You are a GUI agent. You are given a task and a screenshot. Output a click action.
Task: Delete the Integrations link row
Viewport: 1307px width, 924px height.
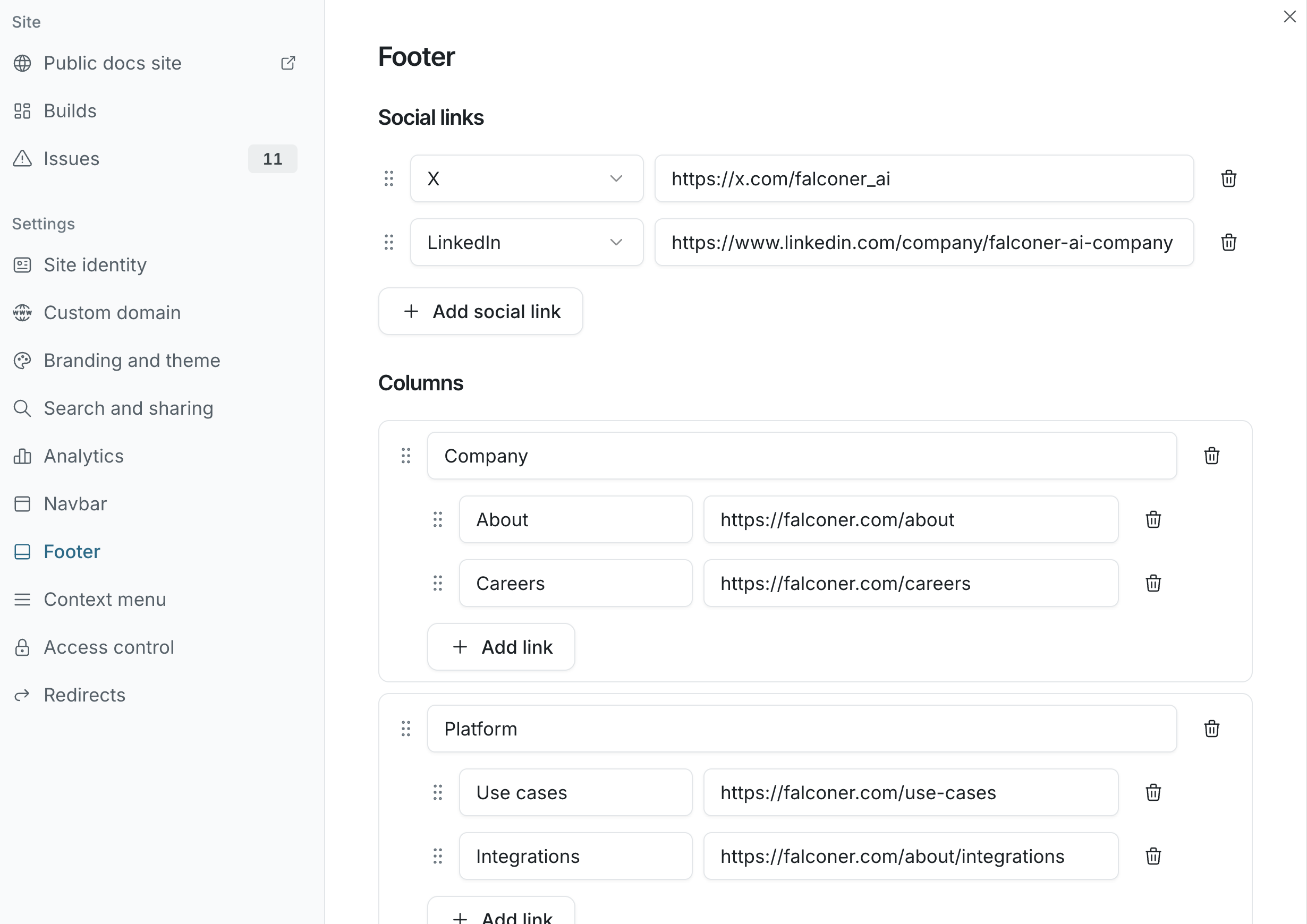pos(1153,856)
